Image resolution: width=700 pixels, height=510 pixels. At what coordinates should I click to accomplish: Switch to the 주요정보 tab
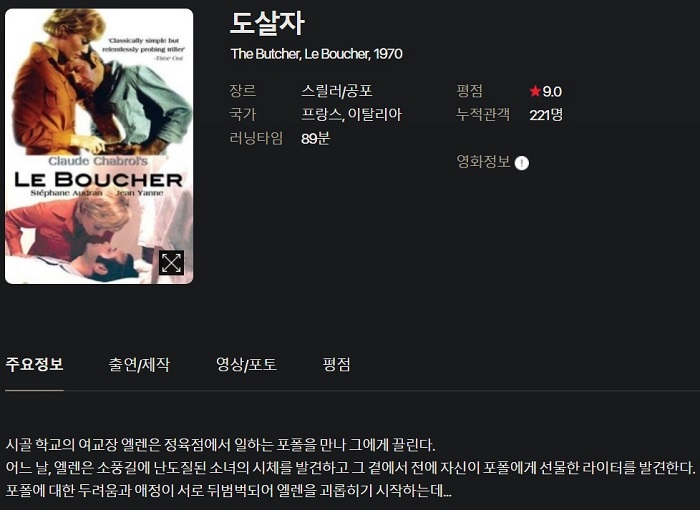coord(34,364)
